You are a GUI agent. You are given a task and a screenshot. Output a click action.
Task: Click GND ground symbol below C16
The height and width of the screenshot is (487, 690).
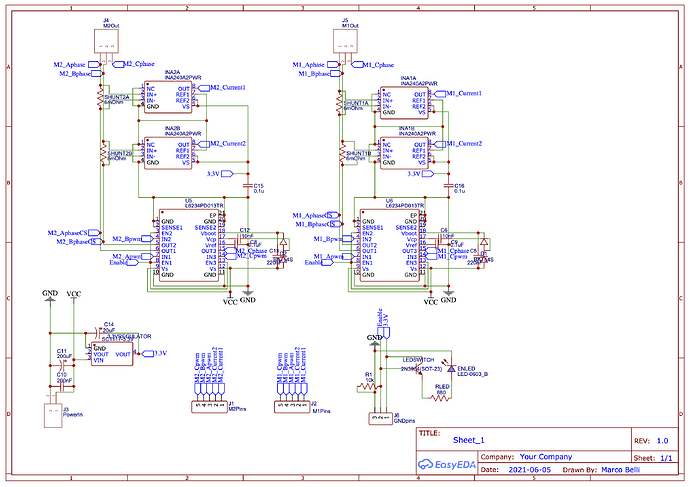[448, 297]
